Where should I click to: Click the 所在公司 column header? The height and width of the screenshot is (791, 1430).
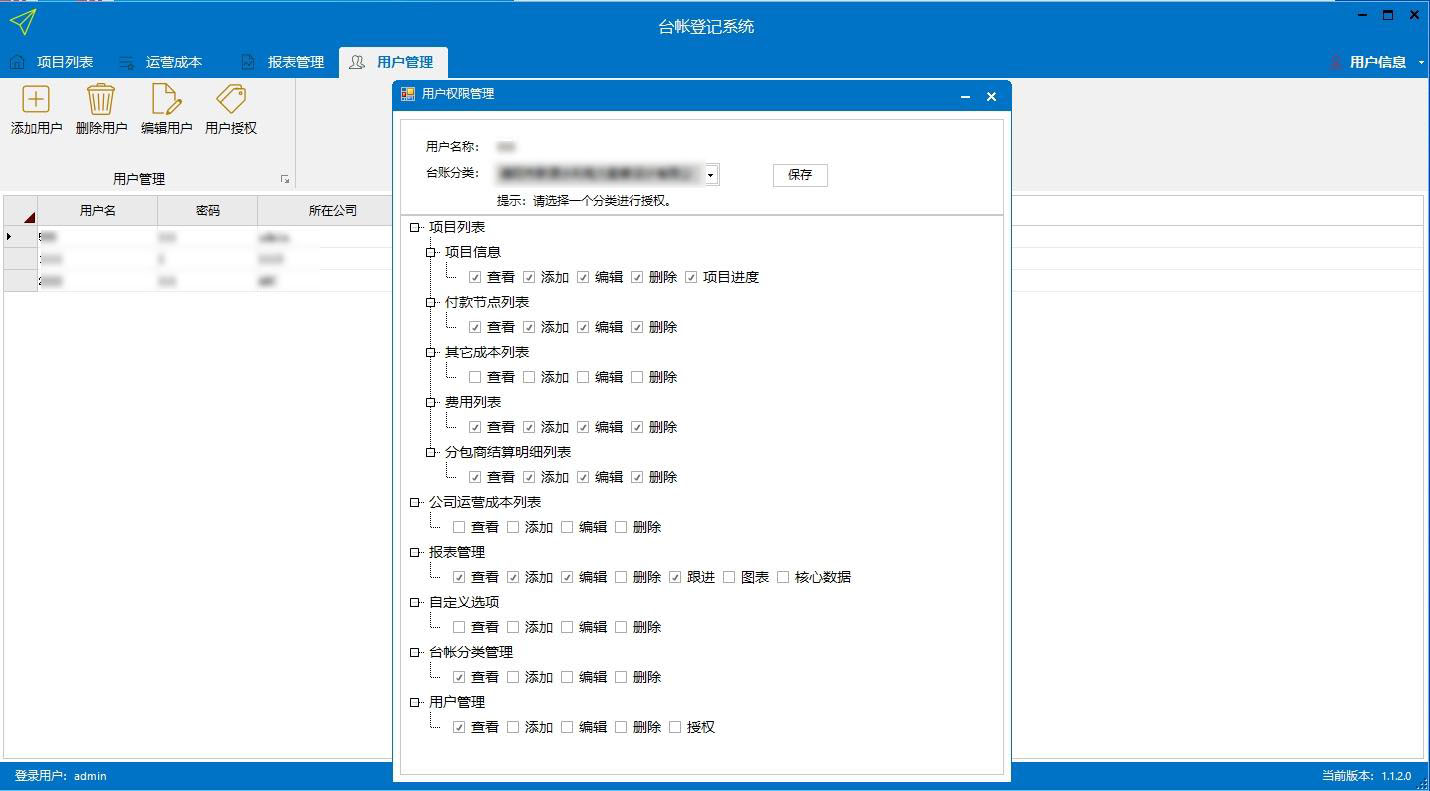(x=325, y=211)
